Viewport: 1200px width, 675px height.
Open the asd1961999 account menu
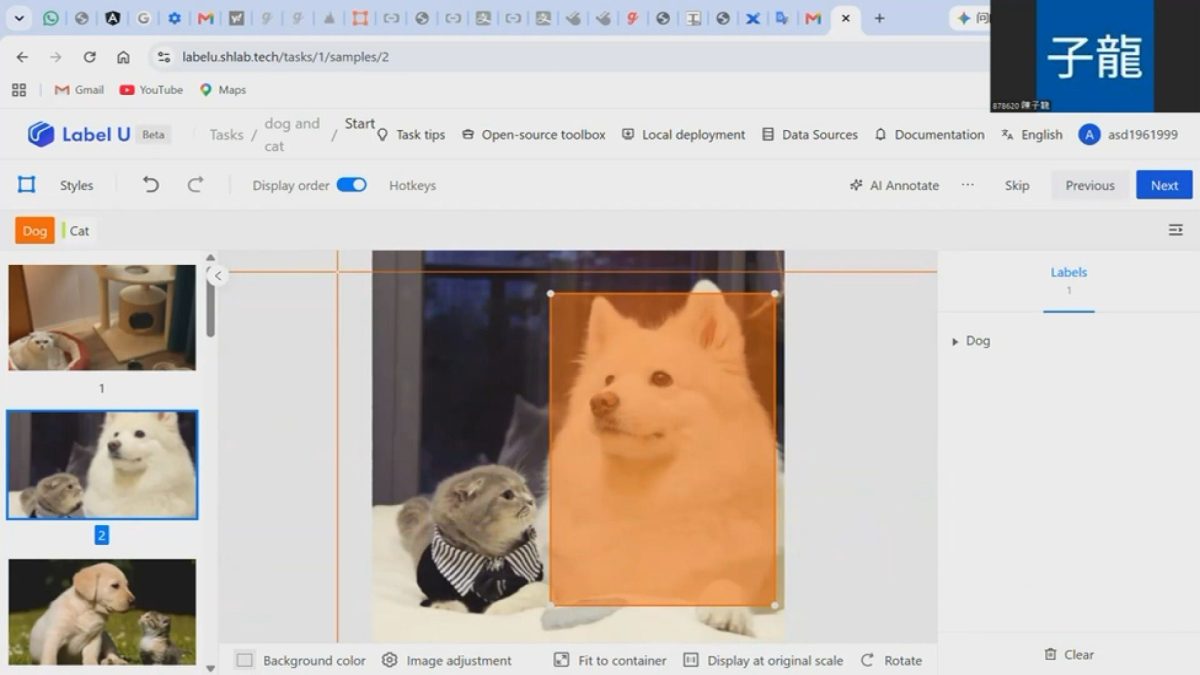pyautogui.click(x=1128, y=135)
